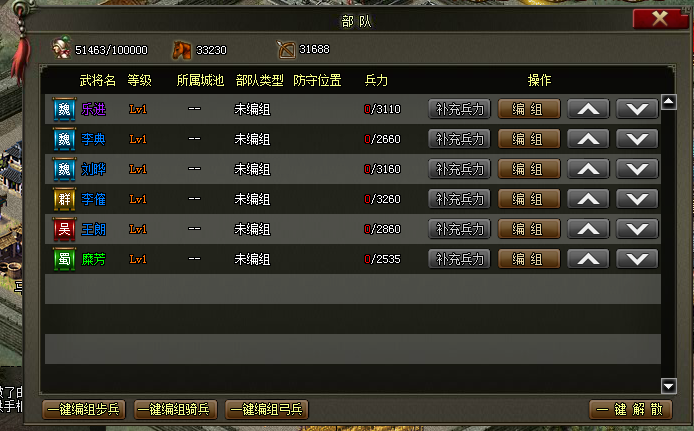
Task: Click the cavalry horse icon showing 33230
Action: [x=181, y=50]
